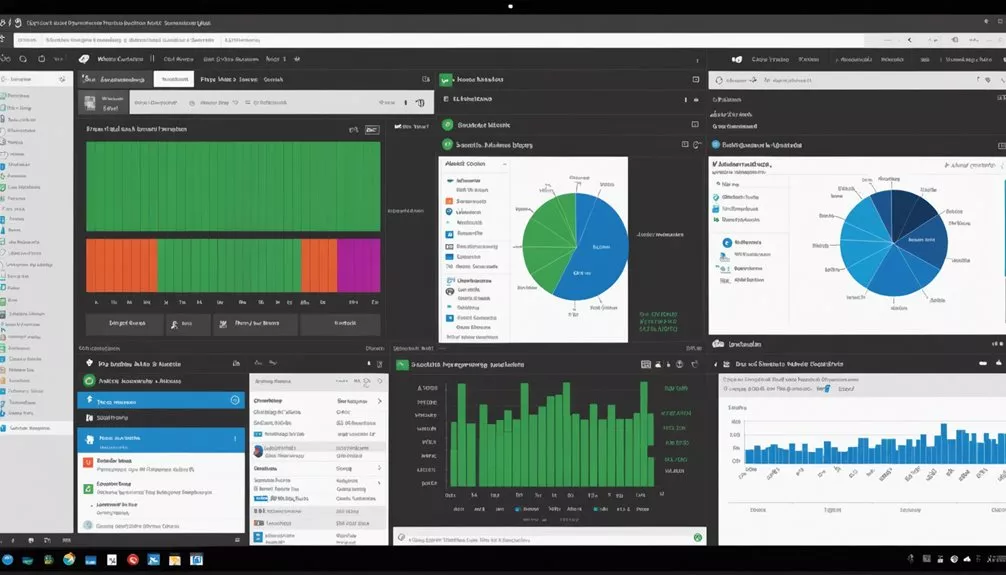Screen dimensions: 1006x575
Task: Click the blue and orange globe icon in the taskbar
Action: tap(69, 560)
